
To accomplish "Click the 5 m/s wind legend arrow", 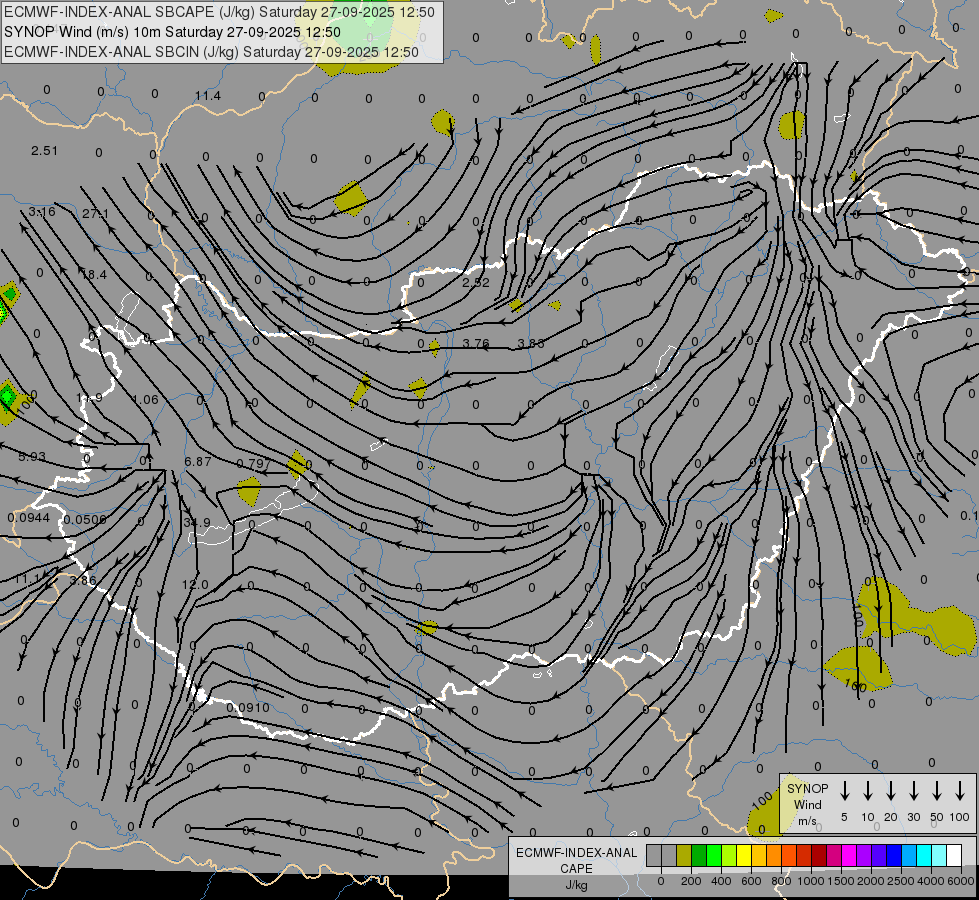I will tap(844, 791).
